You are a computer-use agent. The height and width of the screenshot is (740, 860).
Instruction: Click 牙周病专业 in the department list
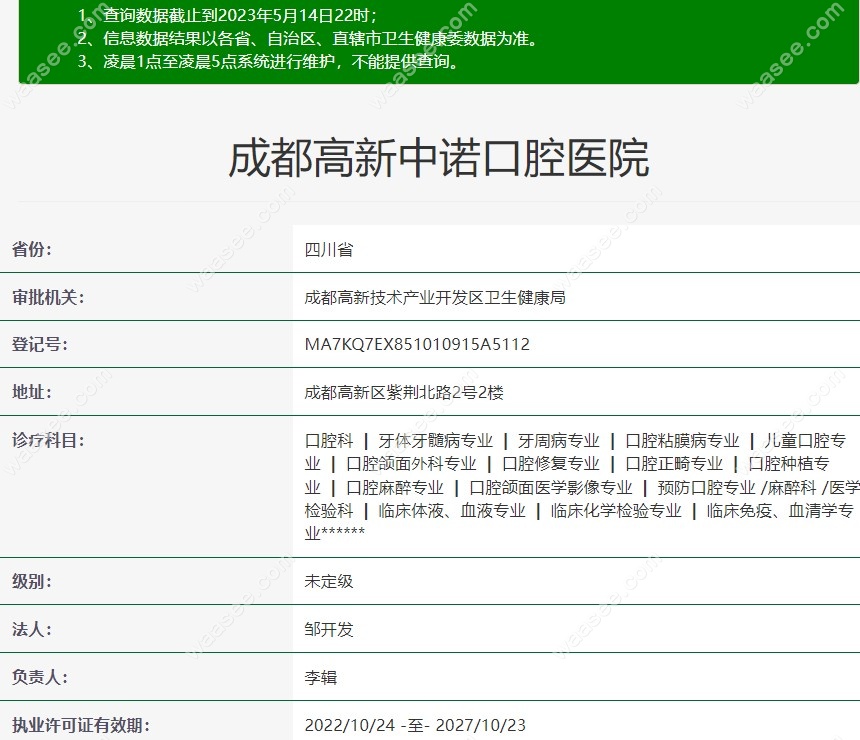click(558, 440)
